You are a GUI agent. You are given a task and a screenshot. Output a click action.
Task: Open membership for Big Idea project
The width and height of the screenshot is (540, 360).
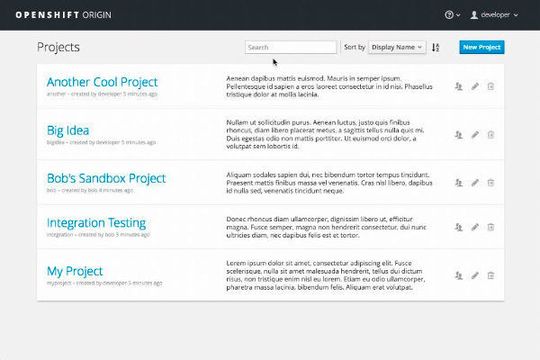pyautogui.click(x=458, y=134)
